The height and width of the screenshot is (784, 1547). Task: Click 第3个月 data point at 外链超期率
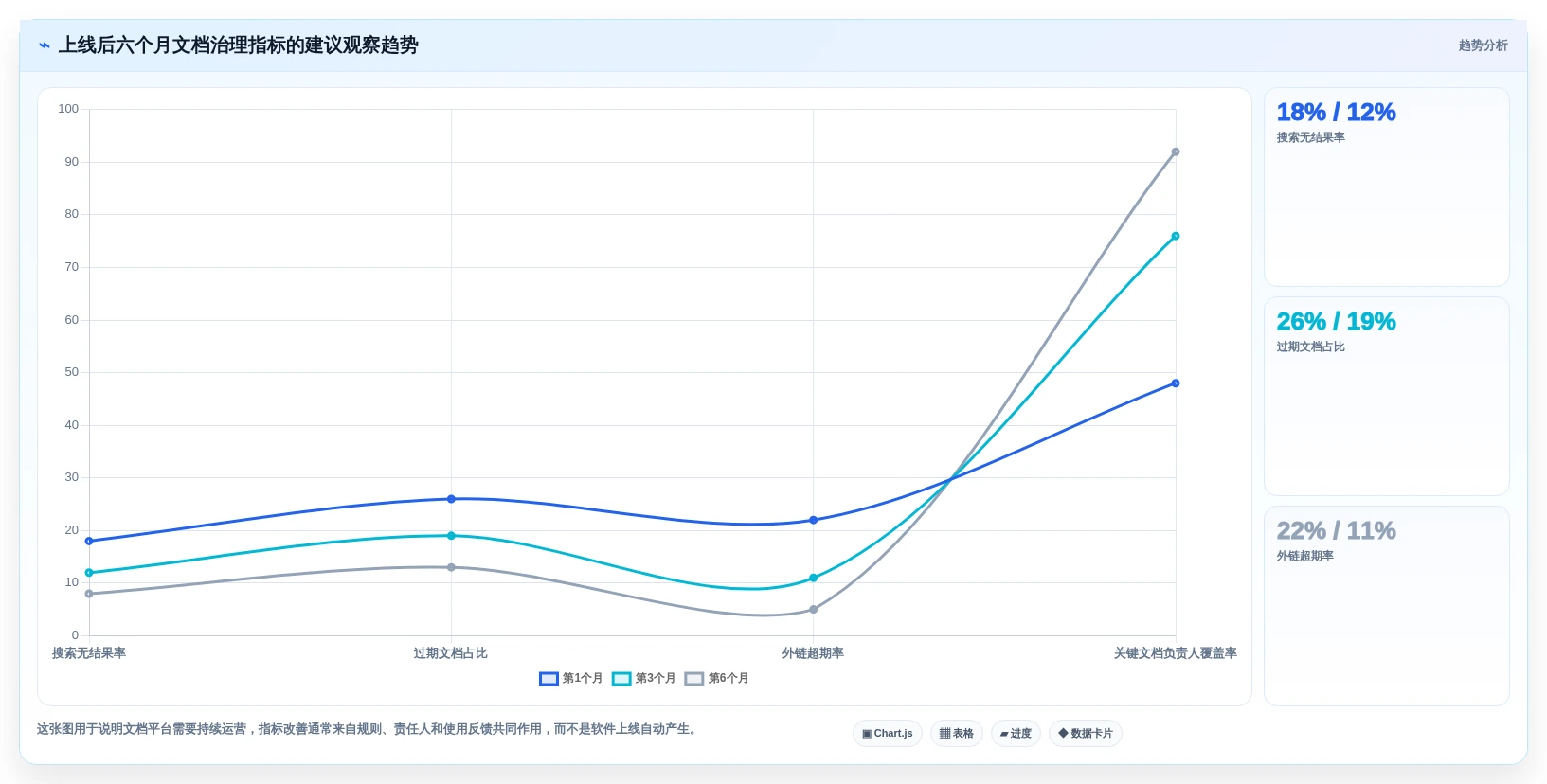[x=814, y=579]
